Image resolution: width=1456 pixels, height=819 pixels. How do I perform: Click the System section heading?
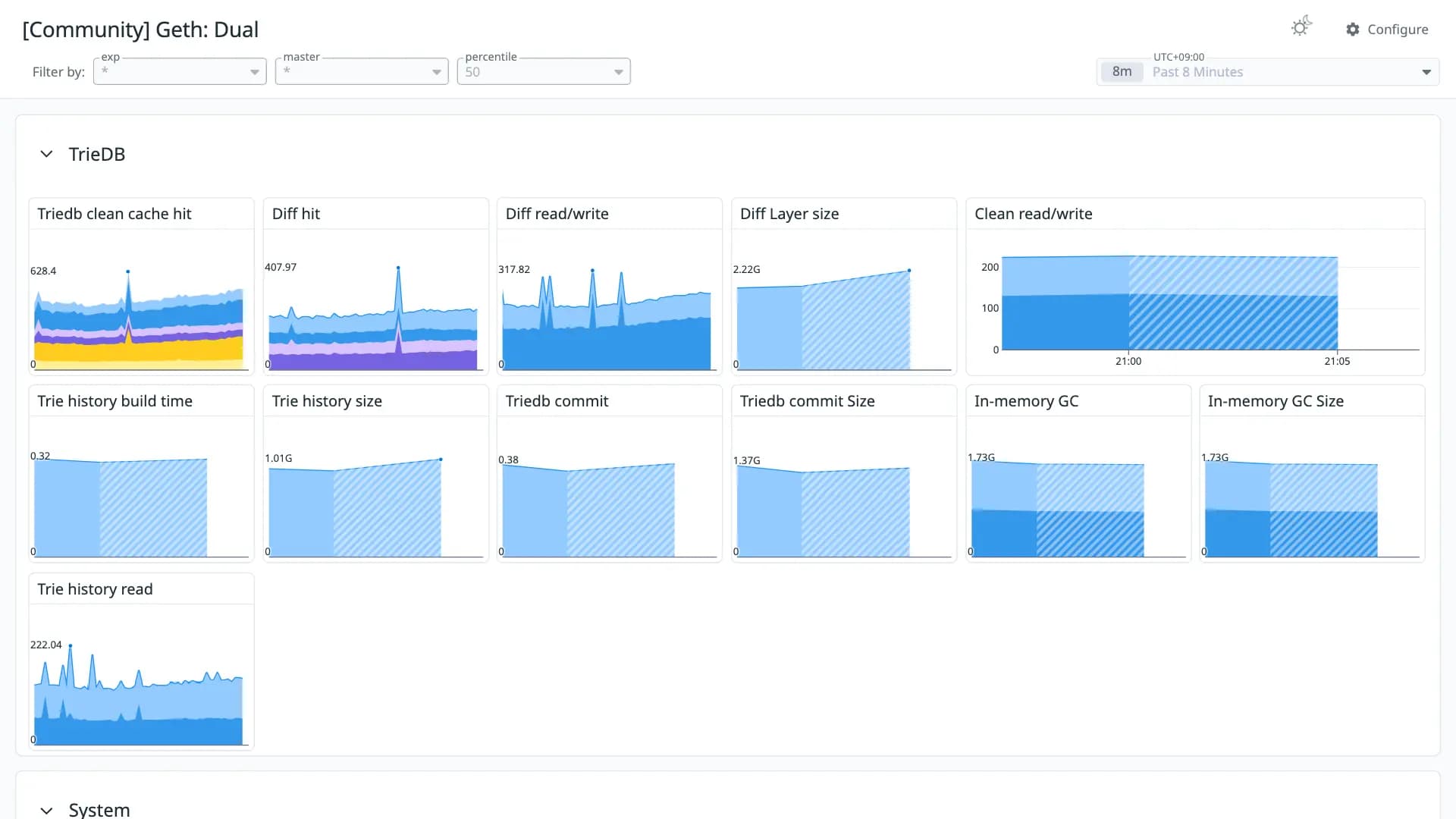point(99,809)
